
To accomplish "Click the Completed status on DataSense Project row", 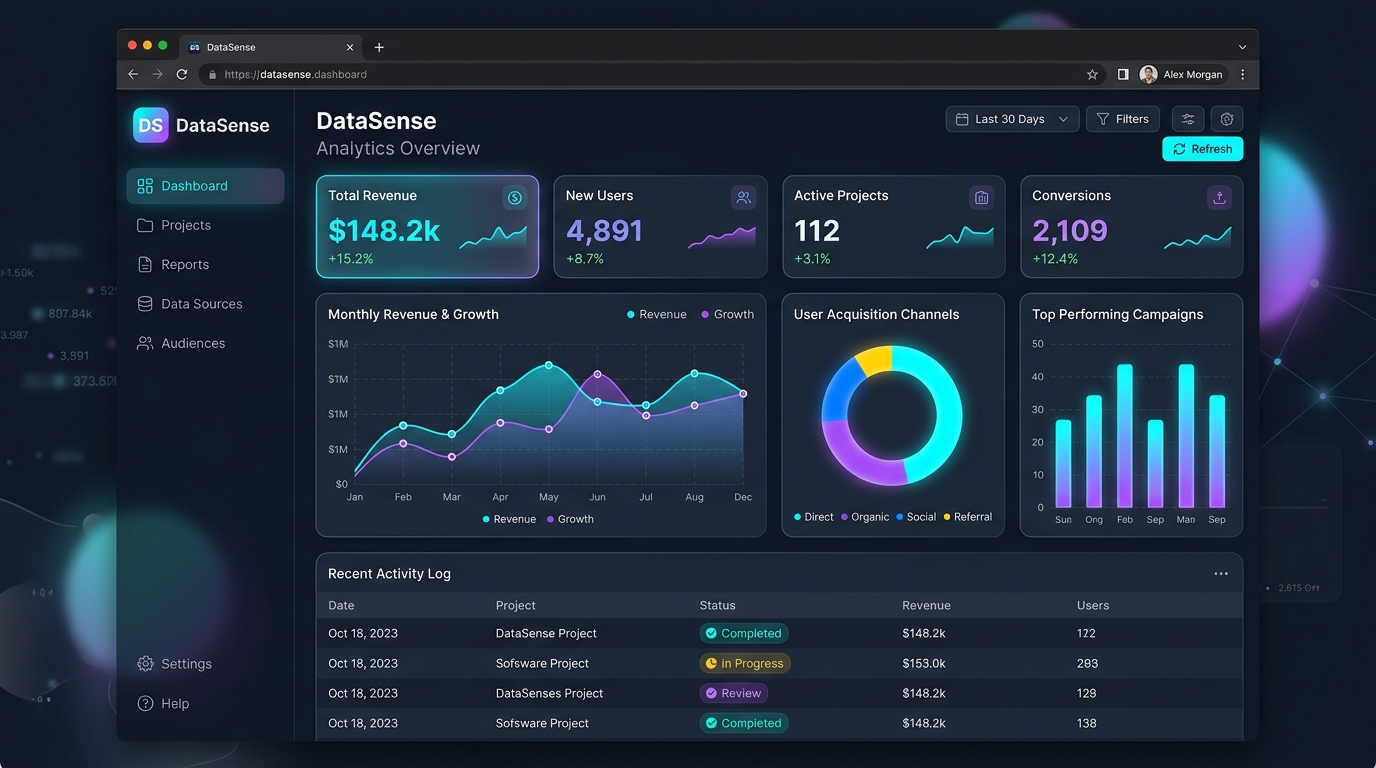I will pos(744,633).
